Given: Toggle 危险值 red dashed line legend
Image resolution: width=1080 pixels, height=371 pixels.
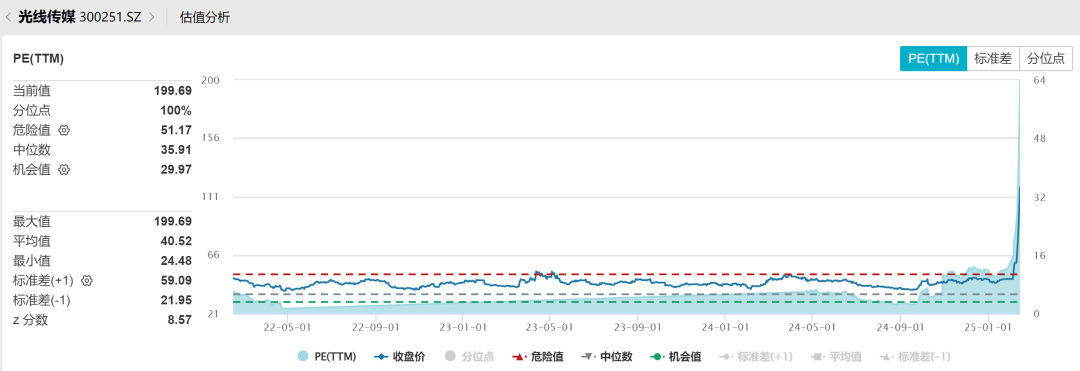Looking at the screenshot, I should 539,357.
